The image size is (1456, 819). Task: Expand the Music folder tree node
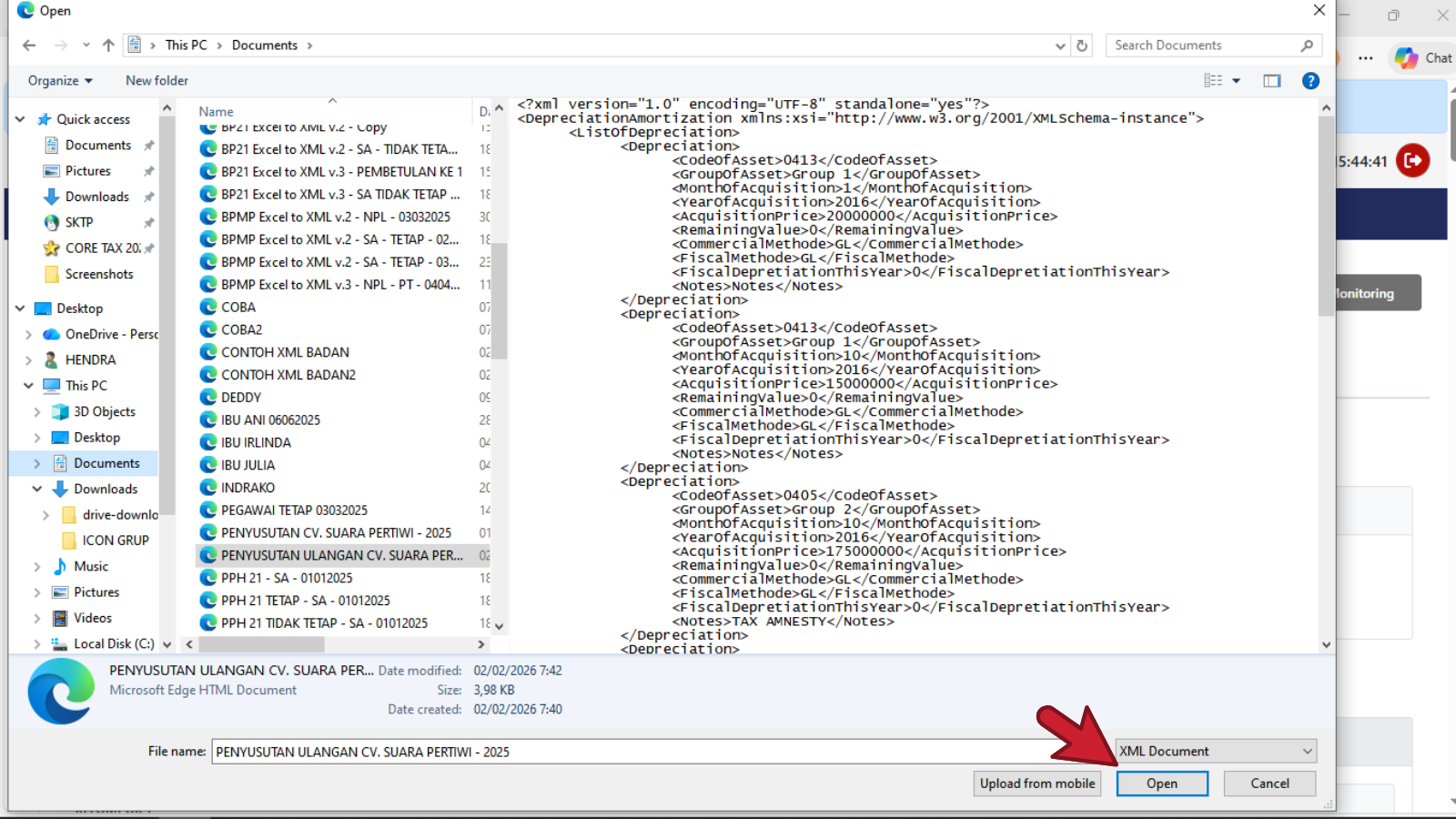coord(37,567)
